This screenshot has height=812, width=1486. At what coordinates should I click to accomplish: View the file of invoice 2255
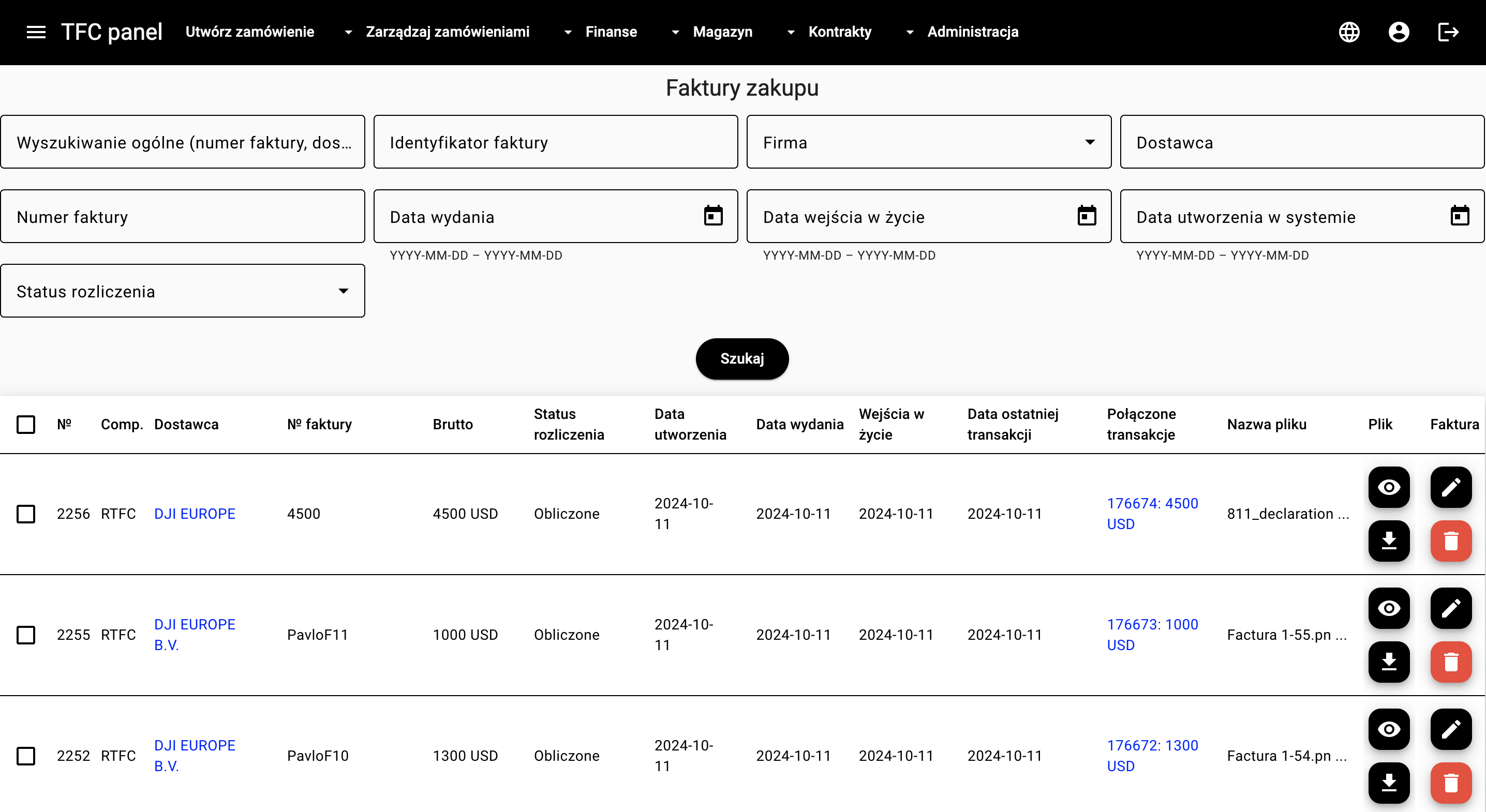pyautogui.click(x=1389, y=608)
